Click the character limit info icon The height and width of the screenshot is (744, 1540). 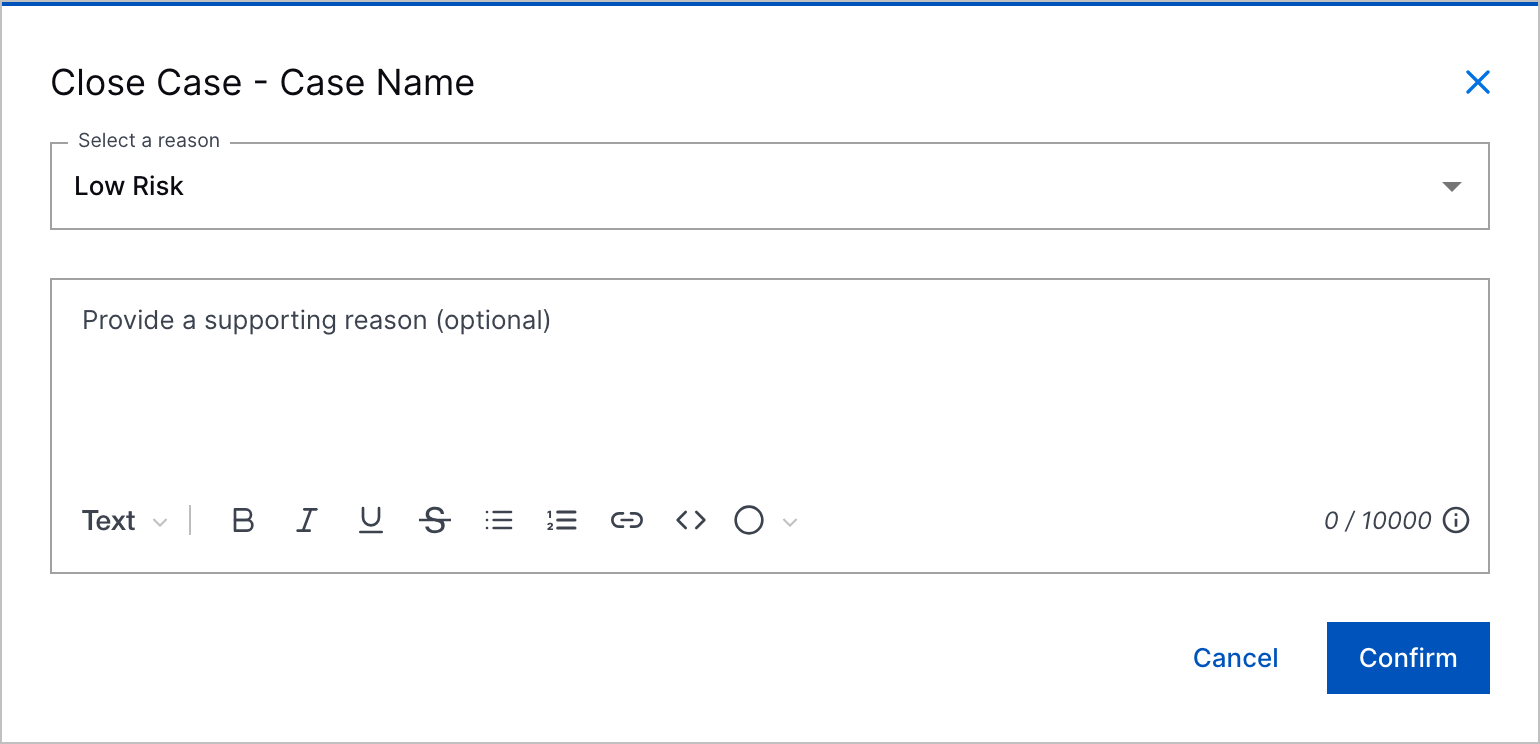tap(1456, 521)
